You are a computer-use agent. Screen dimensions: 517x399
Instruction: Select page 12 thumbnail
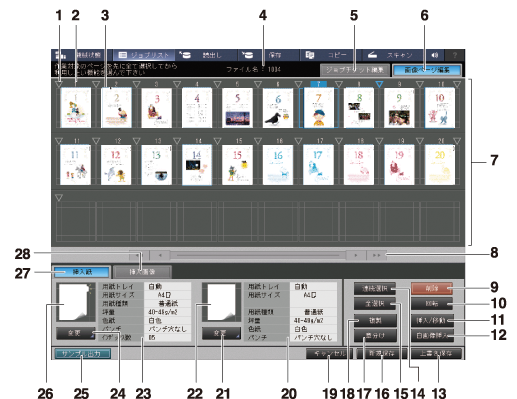click(116, 165)
